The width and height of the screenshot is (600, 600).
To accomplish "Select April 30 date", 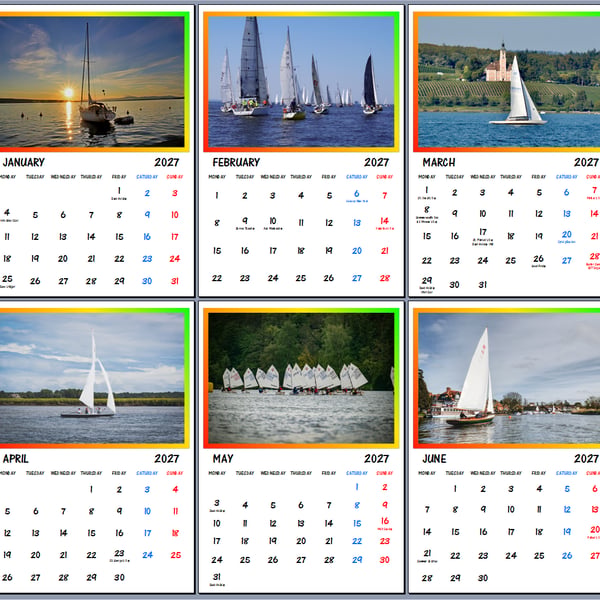I will pos(119,577).
